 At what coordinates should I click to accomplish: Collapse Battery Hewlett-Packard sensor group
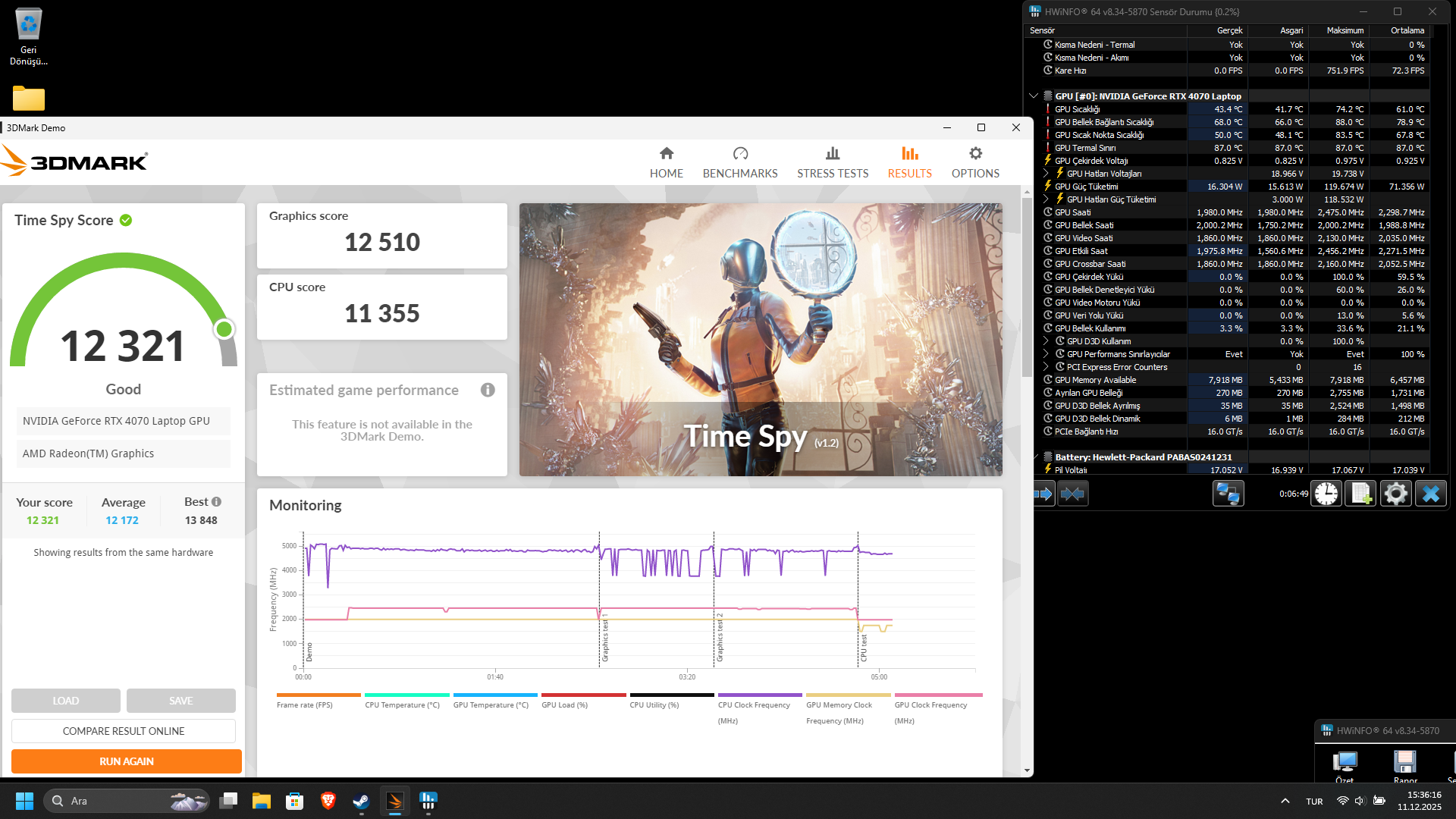pyautogui.click(x=1035, y=457)
